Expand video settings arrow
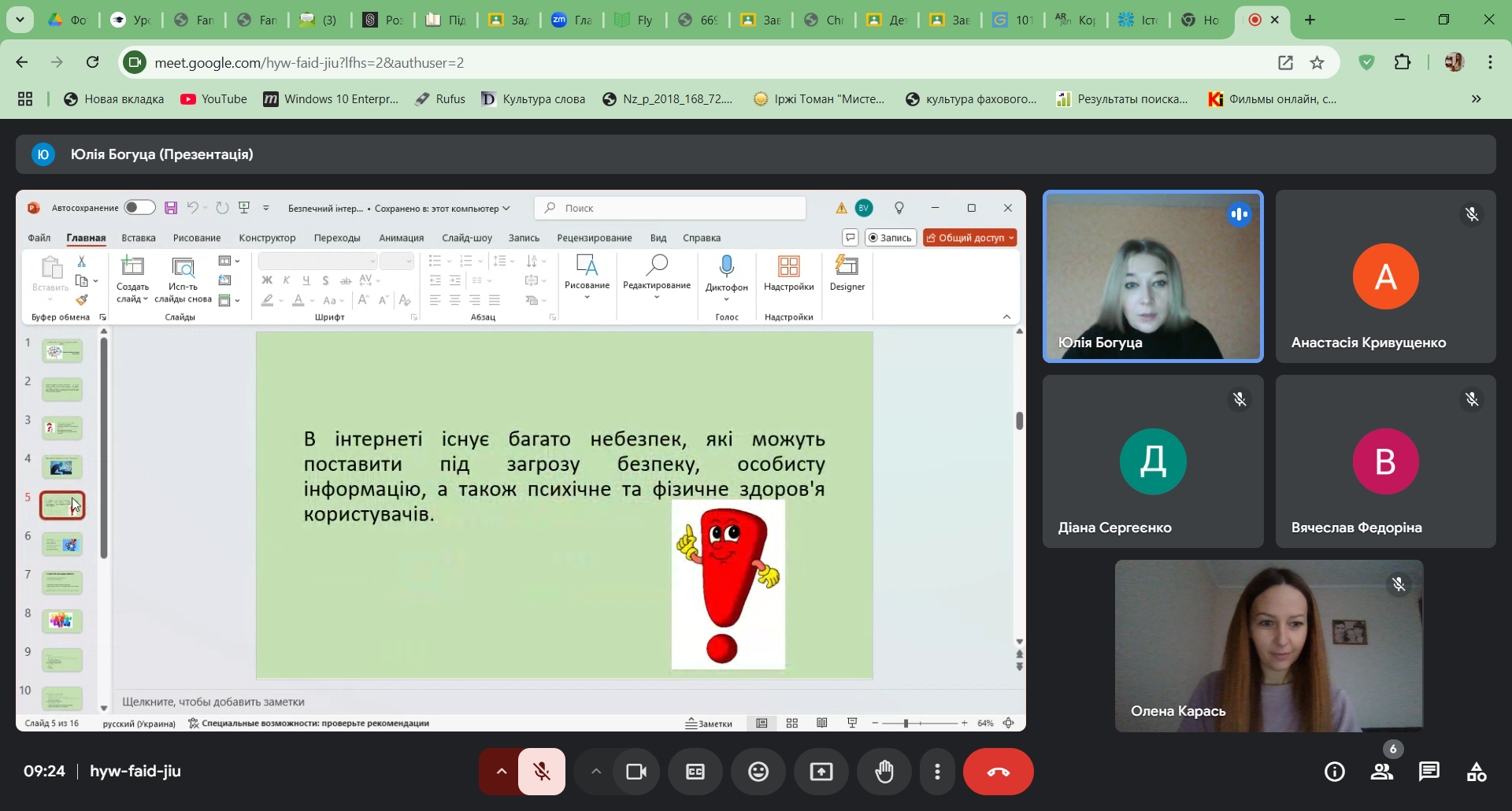This screenshot has height=811, width=1512. pos(596,772)
